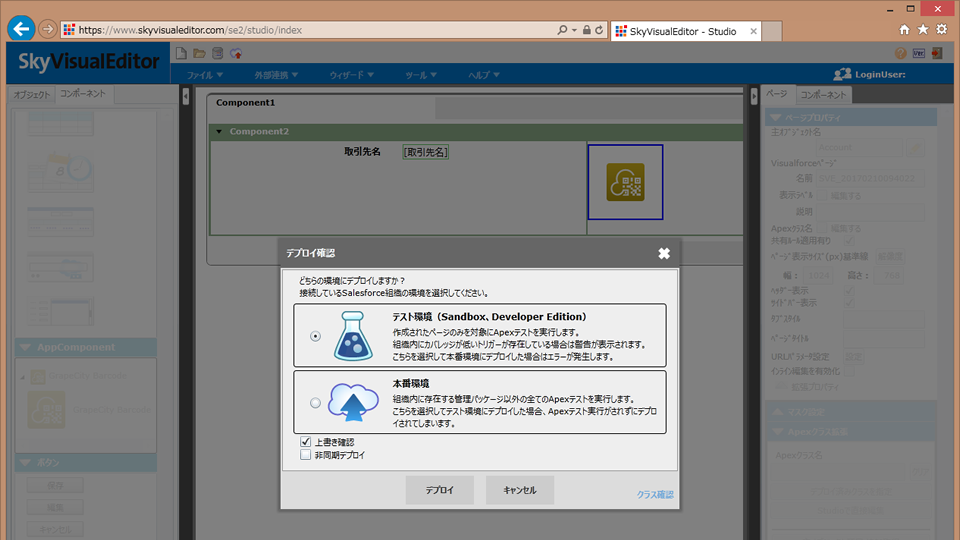
Task: Select テスト環境 radio button
Action: coord(315,336)
